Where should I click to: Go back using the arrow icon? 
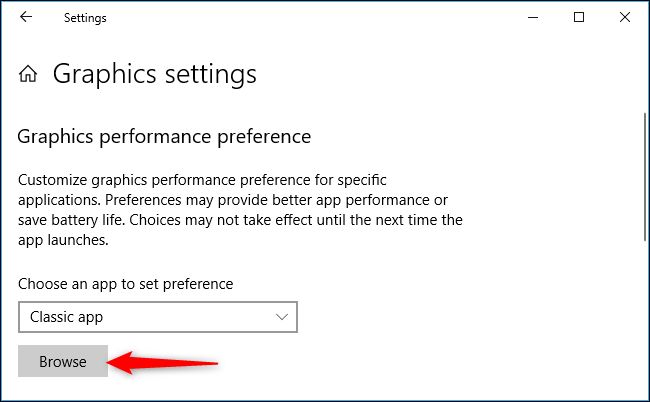[x=26, y=17]
